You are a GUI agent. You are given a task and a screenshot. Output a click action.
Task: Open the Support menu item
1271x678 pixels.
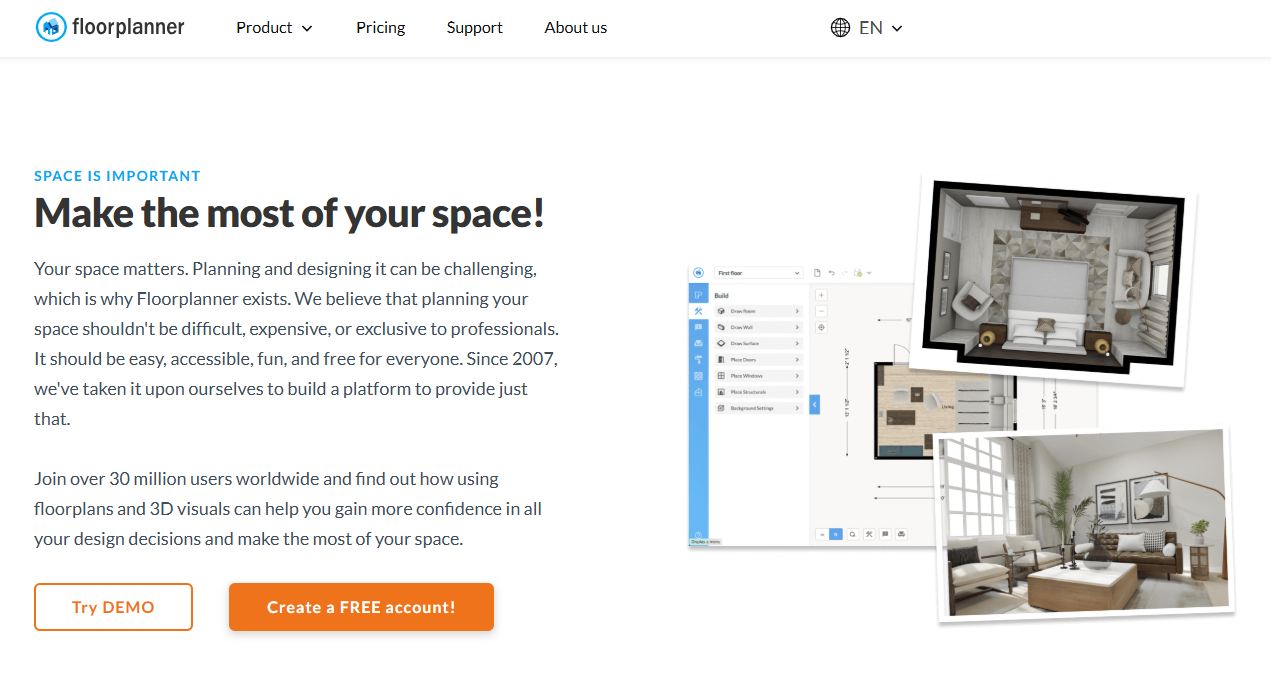[x=475, y=28]
